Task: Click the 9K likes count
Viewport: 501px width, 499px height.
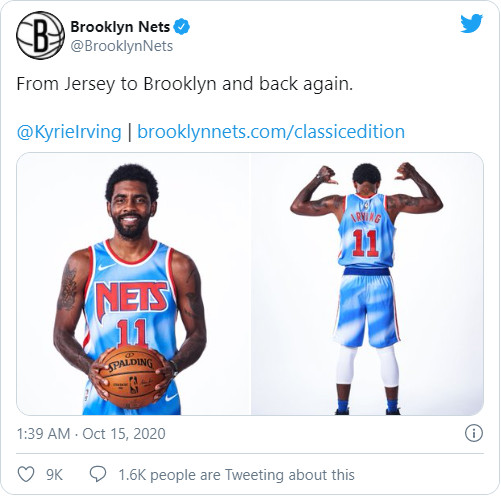Action: tap(54, 475)
